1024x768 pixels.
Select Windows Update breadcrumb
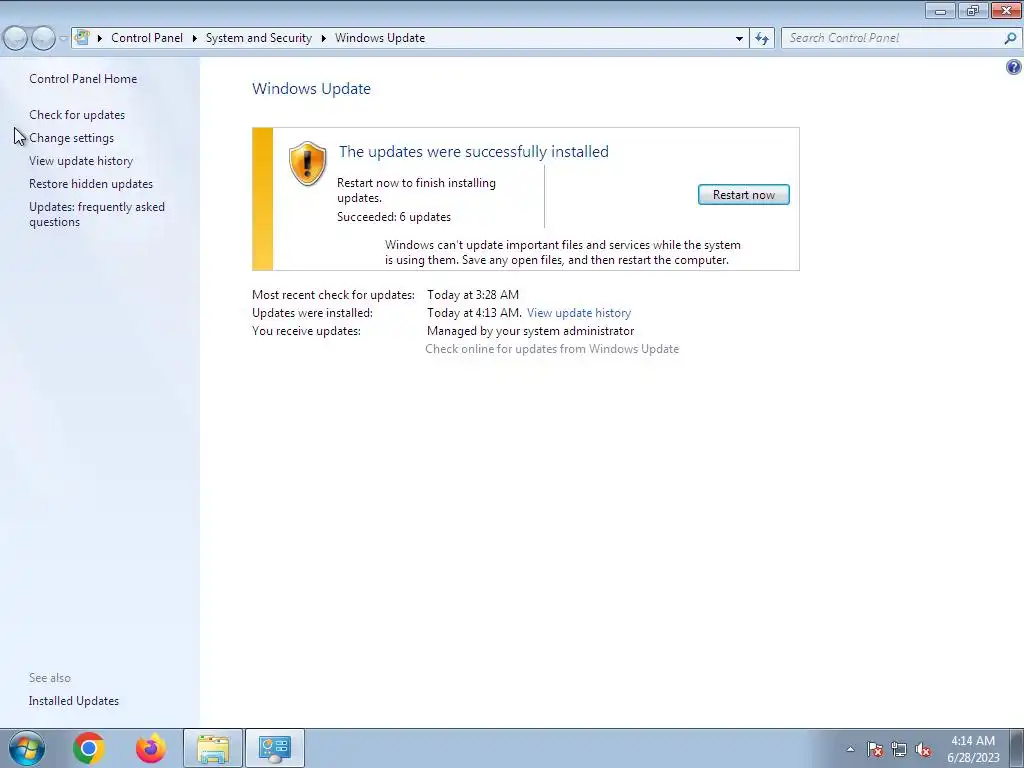380,38
